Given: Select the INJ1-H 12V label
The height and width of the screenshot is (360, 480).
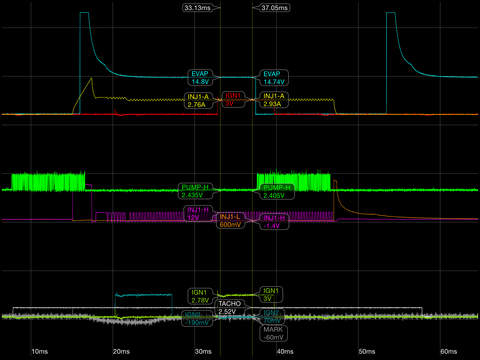Looking at the screenshot, I should pyautogui.click(x=198, y=214).
